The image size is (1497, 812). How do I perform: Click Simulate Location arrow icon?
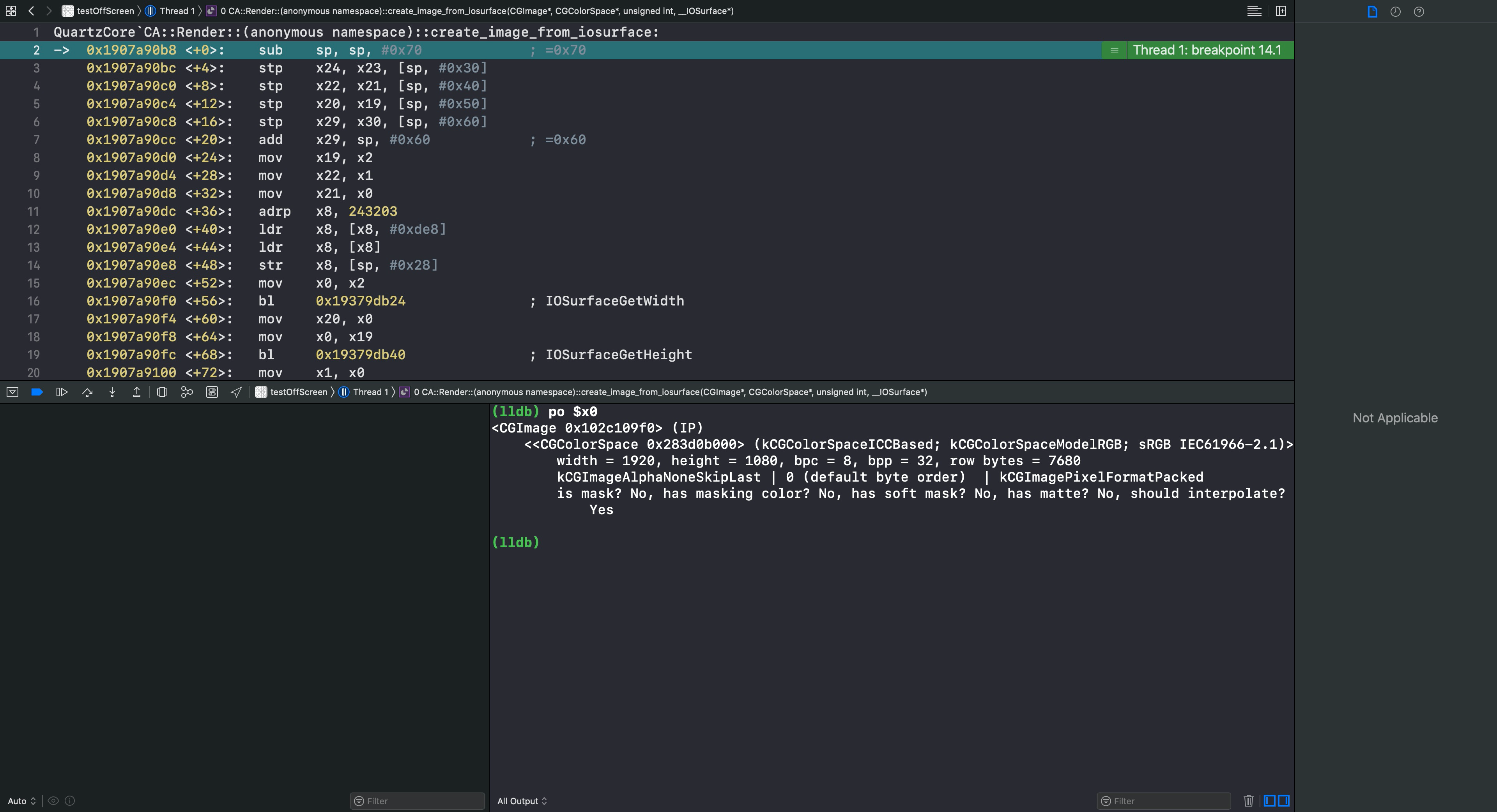tap(236, 392)
